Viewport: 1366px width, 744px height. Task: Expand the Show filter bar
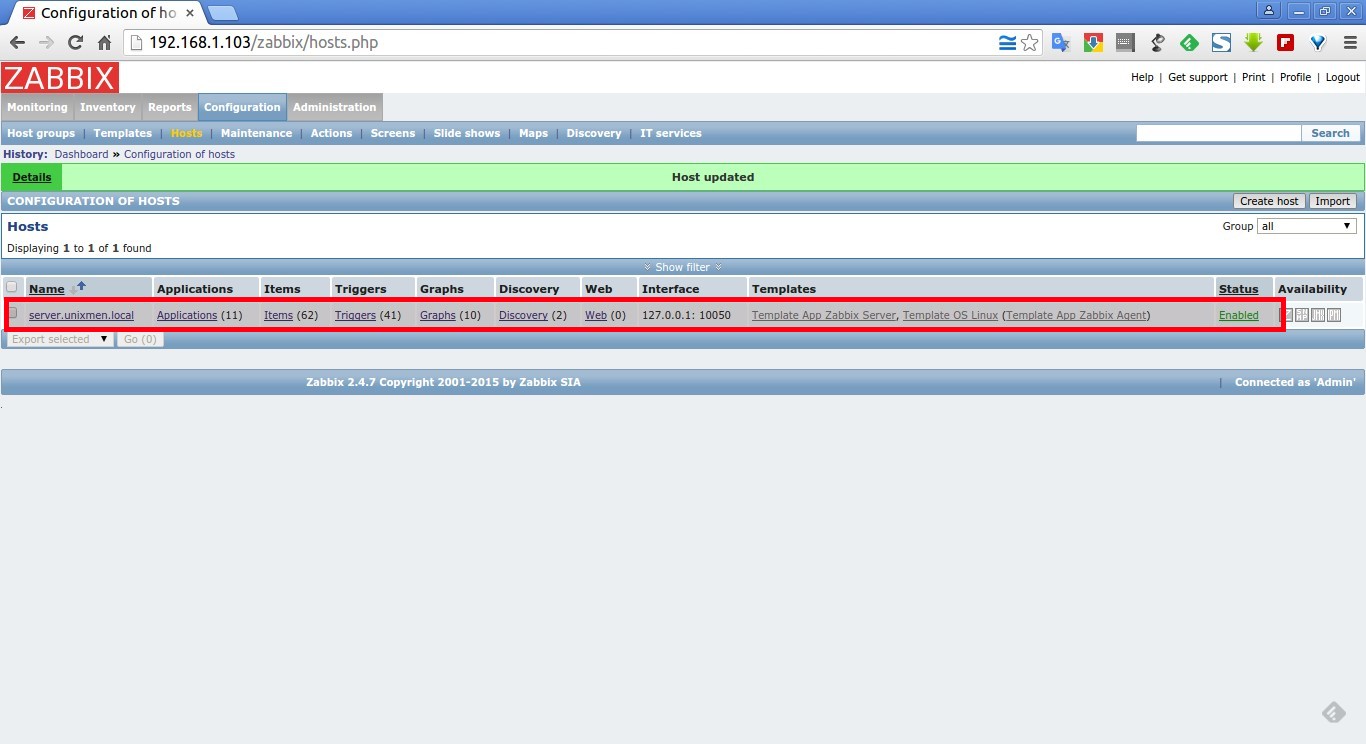pos(683,267)
